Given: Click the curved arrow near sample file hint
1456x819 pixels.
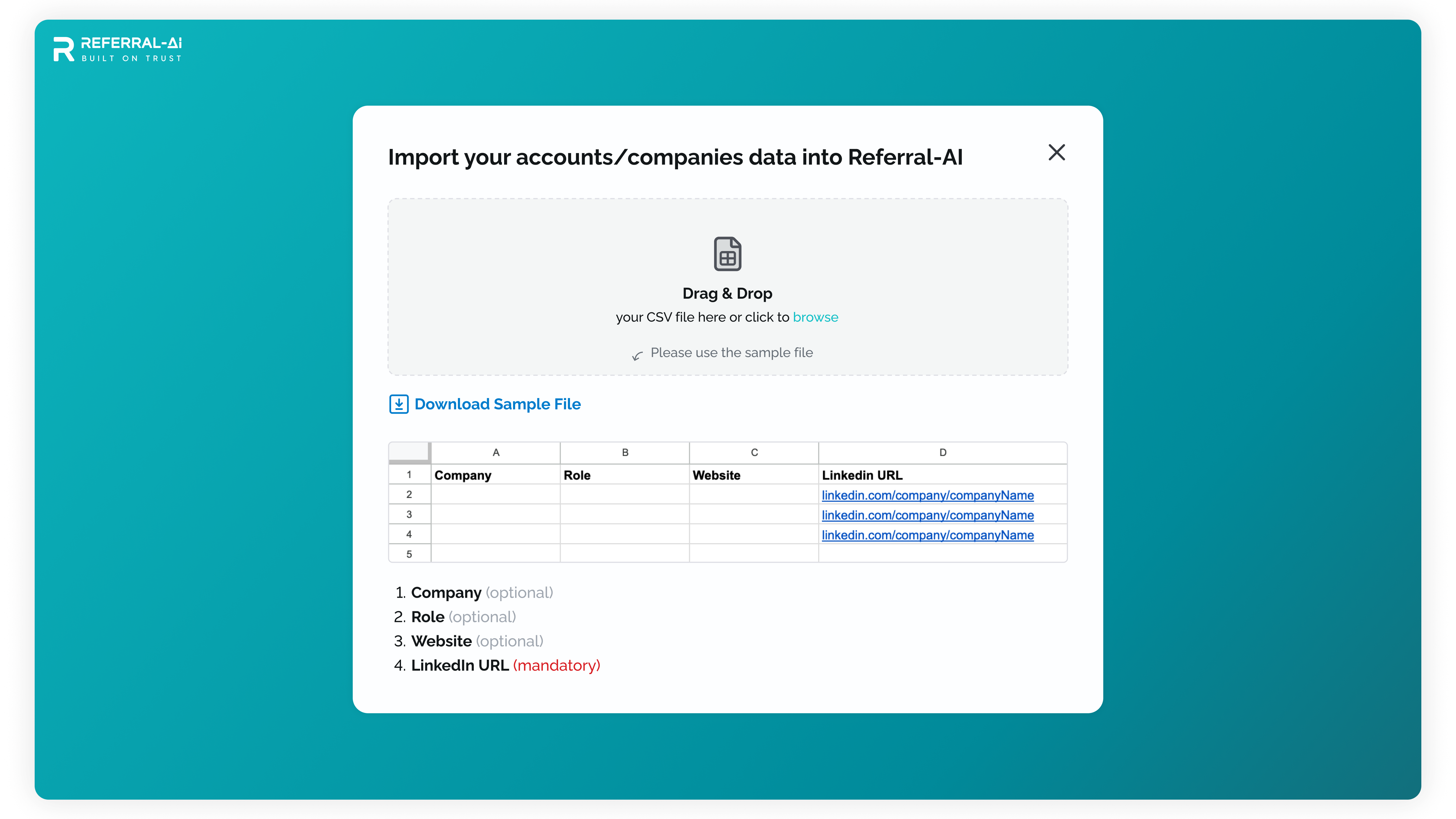Looking at the screenshot, I should (637, 356).
